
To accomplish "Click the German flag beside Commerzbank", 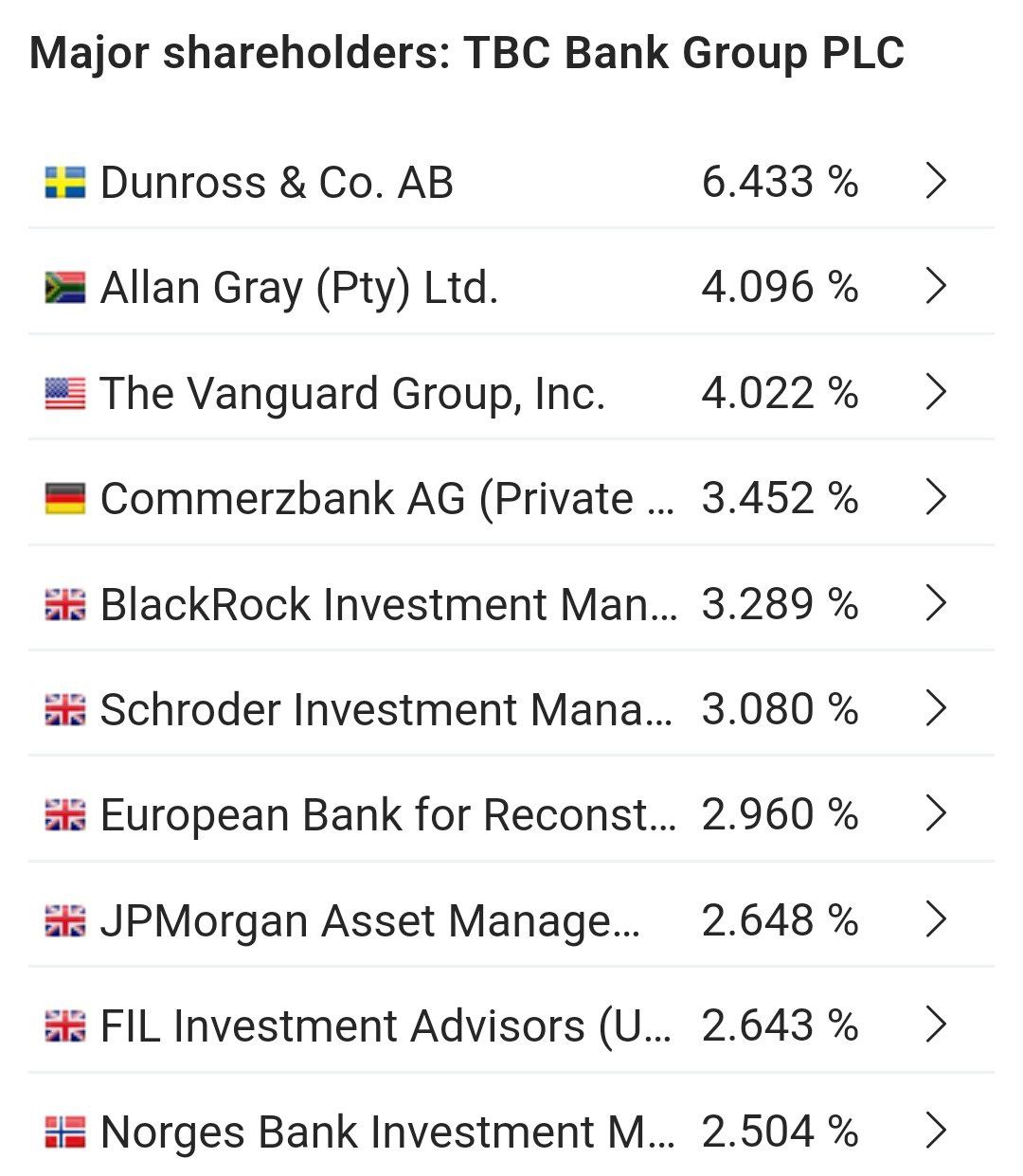I will [64, 498].
